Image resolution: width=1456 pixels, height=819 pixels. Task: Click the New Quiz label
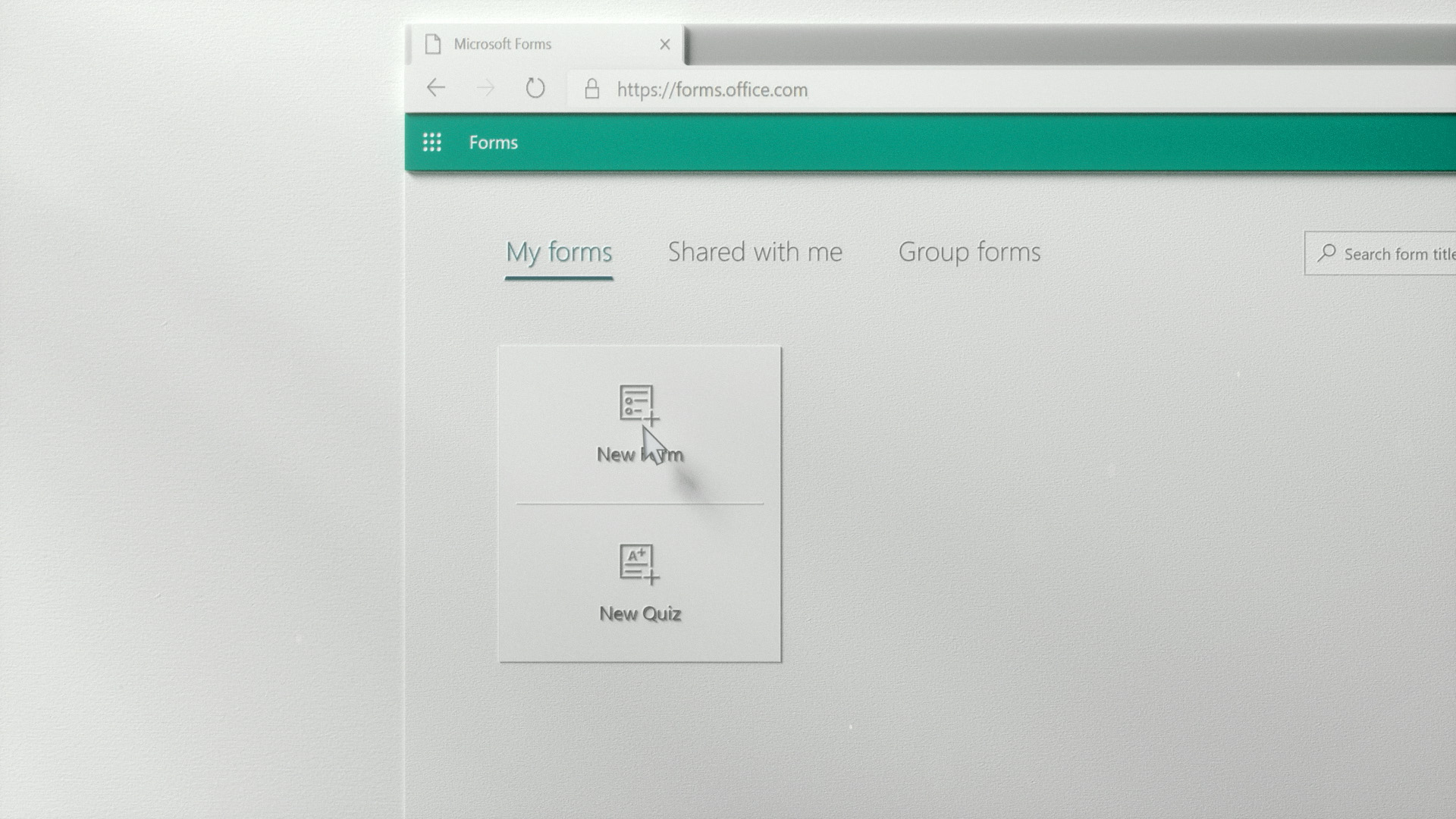click(640, 613)
